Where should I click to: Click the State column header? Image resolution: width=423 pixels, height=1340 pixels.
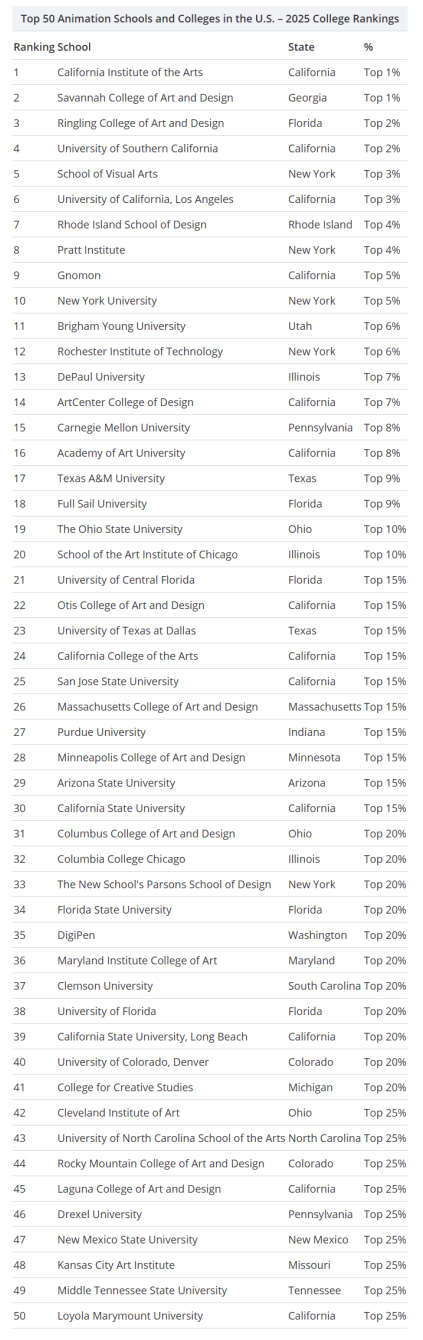coord(301,47)
